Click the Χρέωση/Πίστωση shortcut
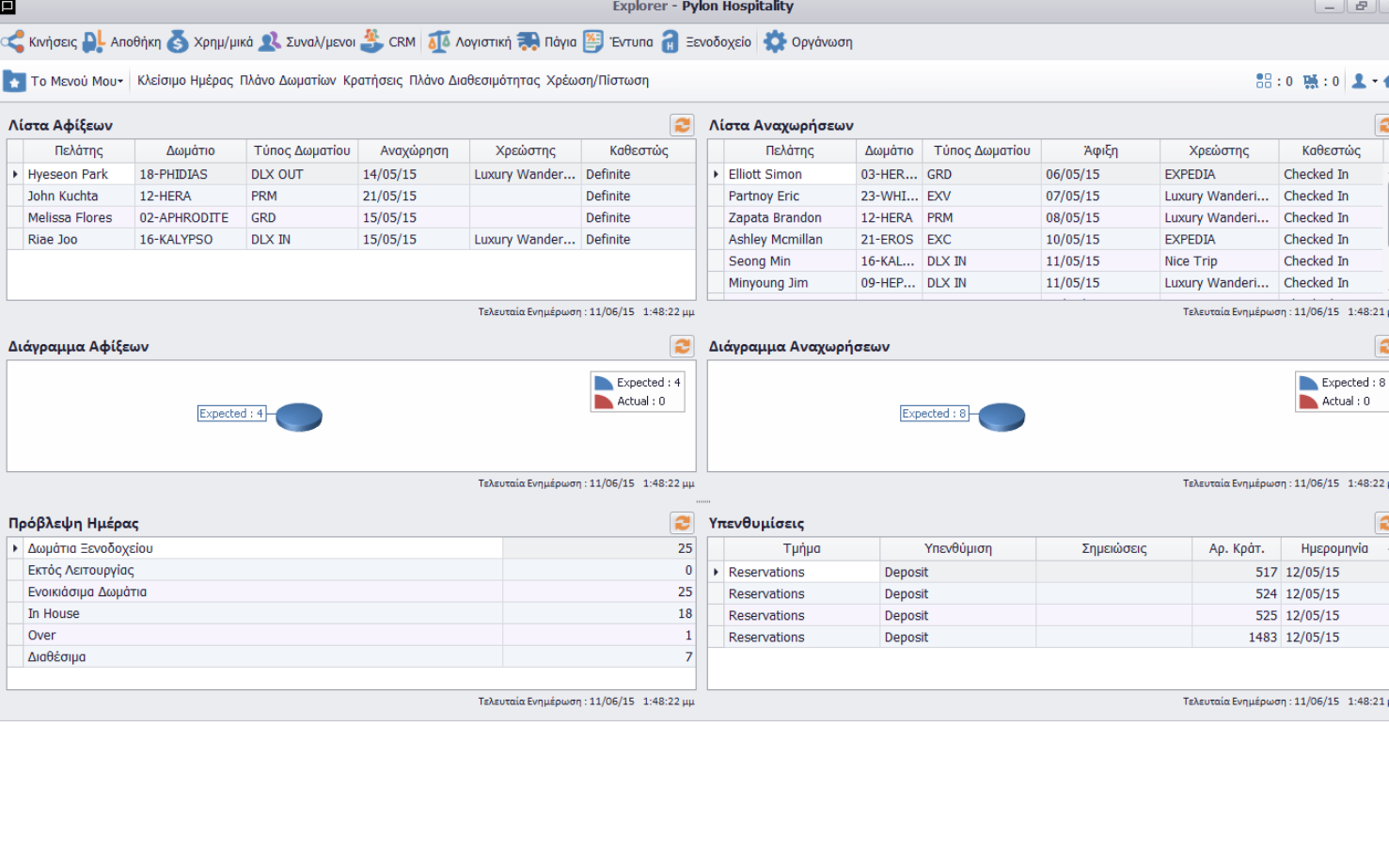 (x=597, y=81)
